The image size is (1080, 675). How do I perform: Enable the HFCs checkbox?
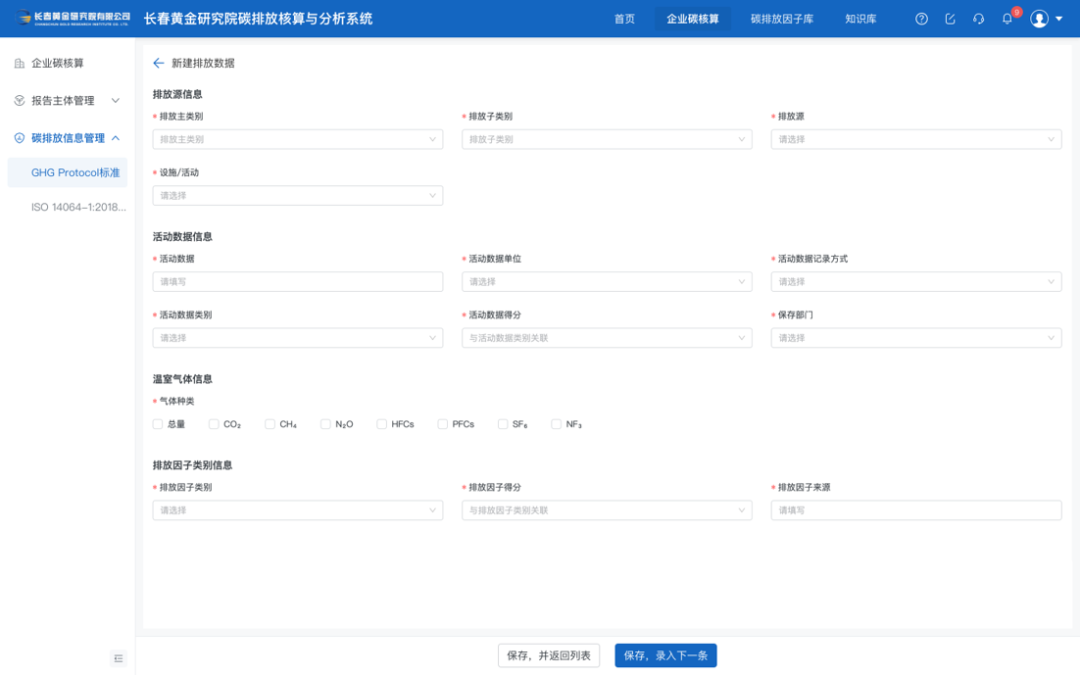(382, 424)
